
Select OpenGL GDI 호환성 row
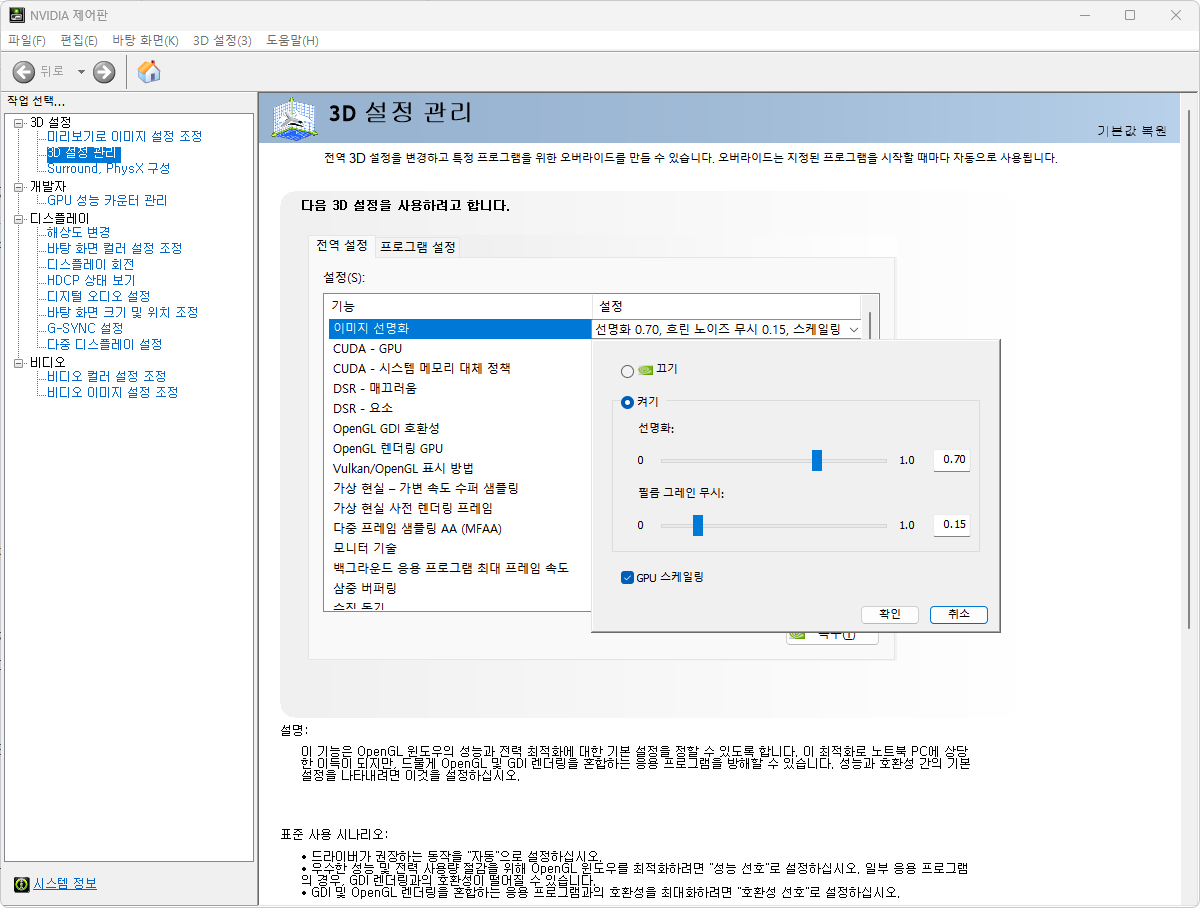(x=461, y=429)
